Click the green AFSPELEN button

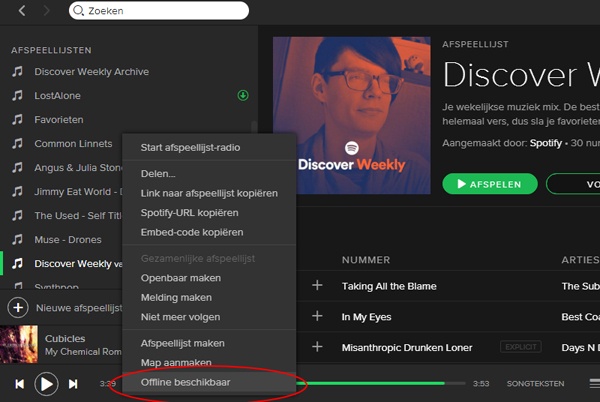[490, 184]
